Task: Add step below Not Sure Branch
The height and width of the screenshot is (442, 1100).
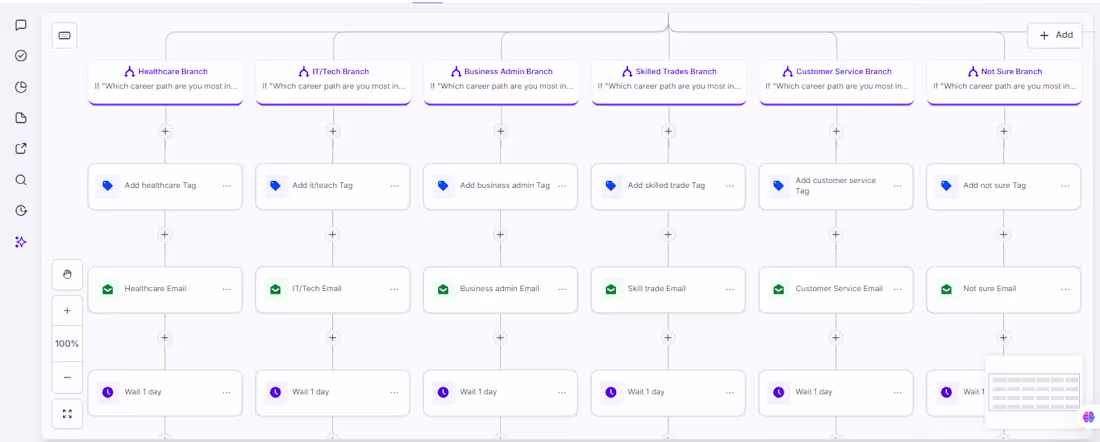Action: click(x=1004, y=131)
